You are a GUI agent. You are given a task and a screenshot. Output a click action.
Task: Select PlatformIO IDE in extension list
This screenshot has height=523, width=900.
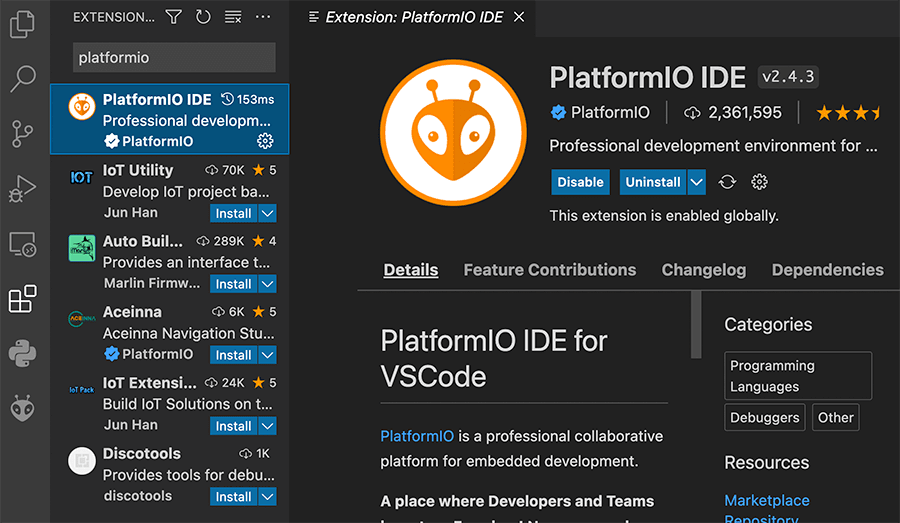click(169, 119)
